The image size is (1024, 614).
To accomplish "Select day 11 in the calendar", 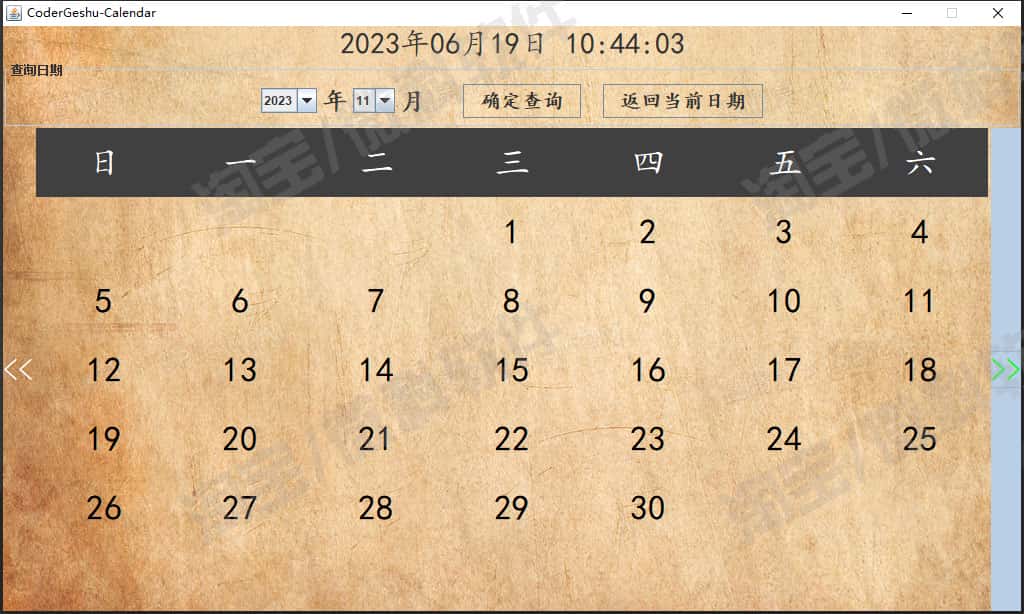I will (920, 301).
